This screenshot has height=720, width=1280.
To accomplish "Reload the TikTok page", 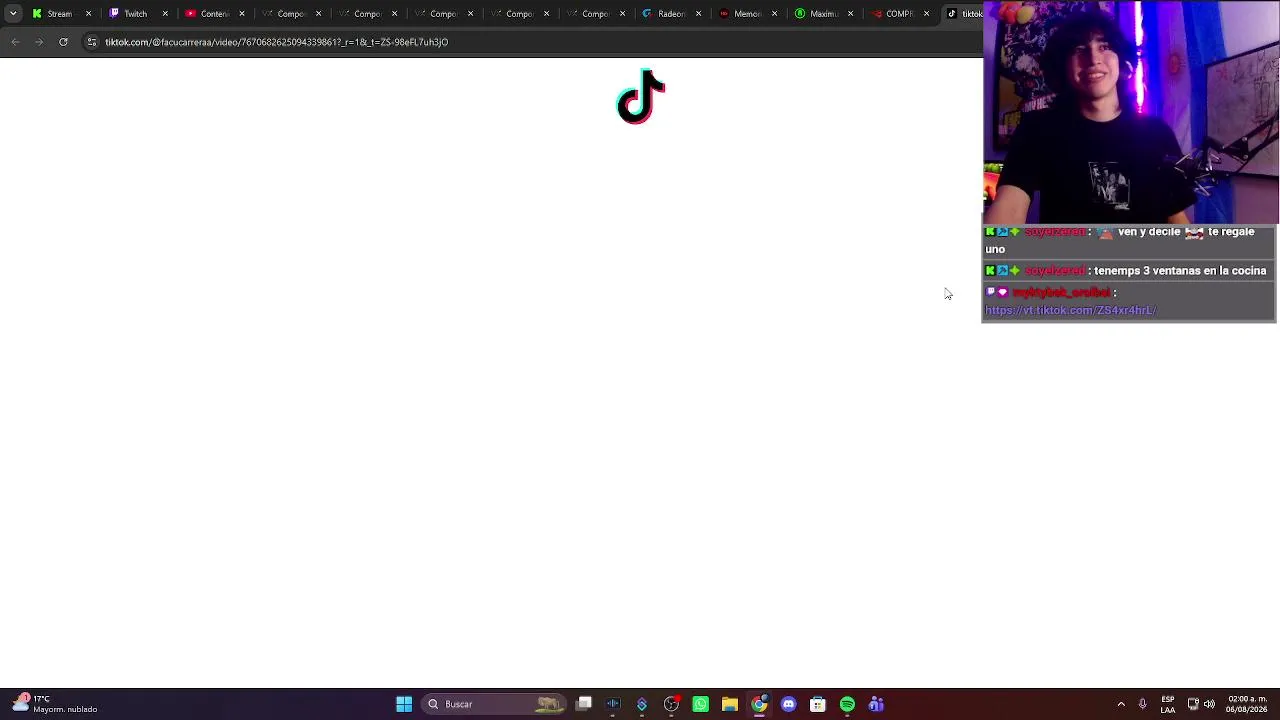I will click(63, 42).
